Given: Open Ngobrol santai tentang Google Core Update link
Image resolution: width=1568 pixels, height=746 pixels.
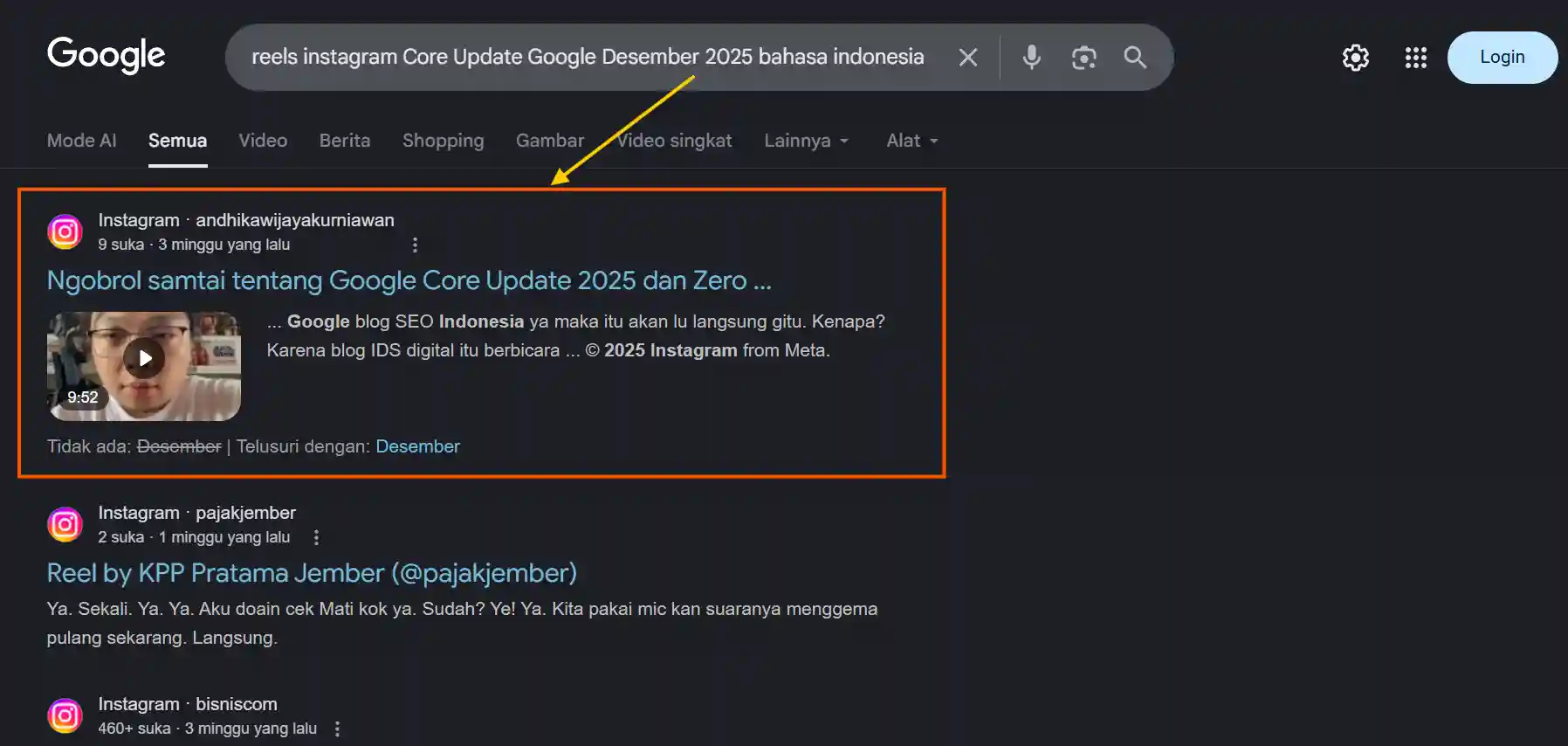Looking at the screenshot, I should 409,280.
